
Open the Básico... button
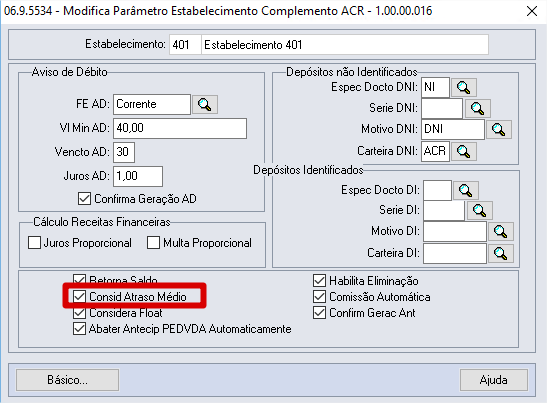click(67, 380)
